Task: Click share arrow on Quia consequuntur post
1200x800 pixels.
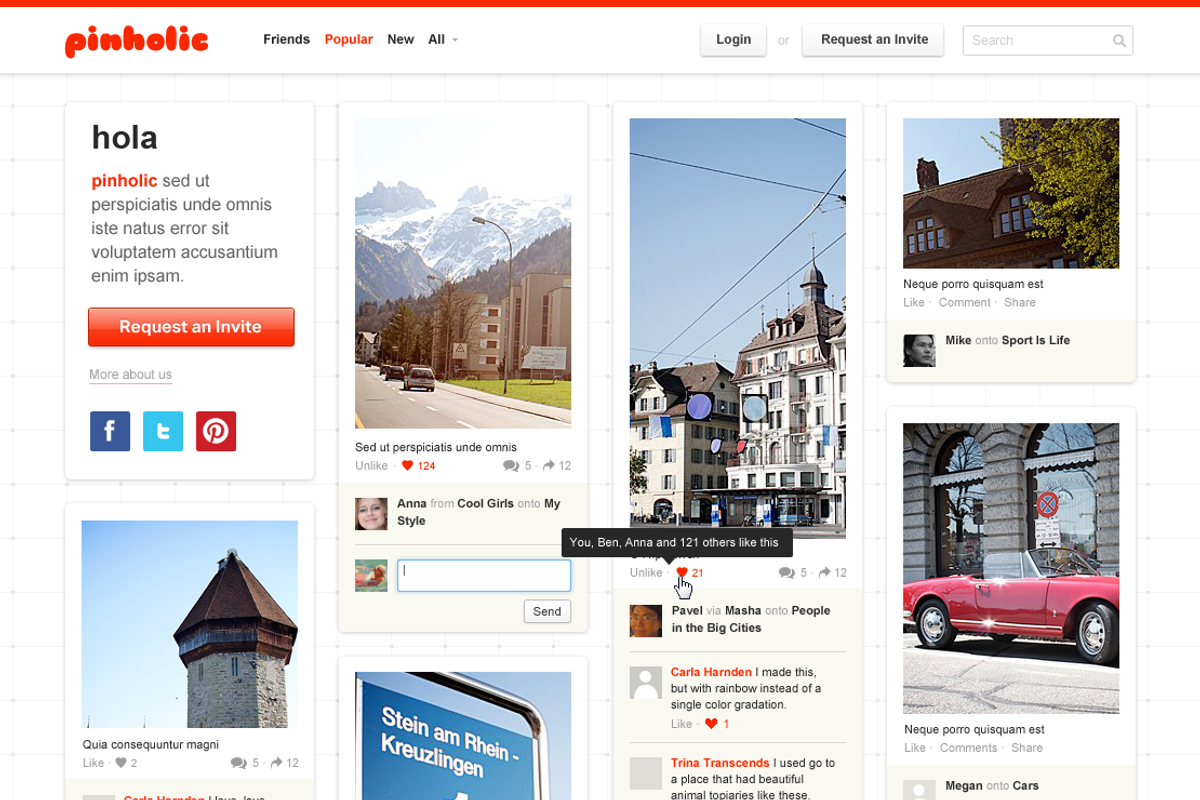Action: coord(275,763)
